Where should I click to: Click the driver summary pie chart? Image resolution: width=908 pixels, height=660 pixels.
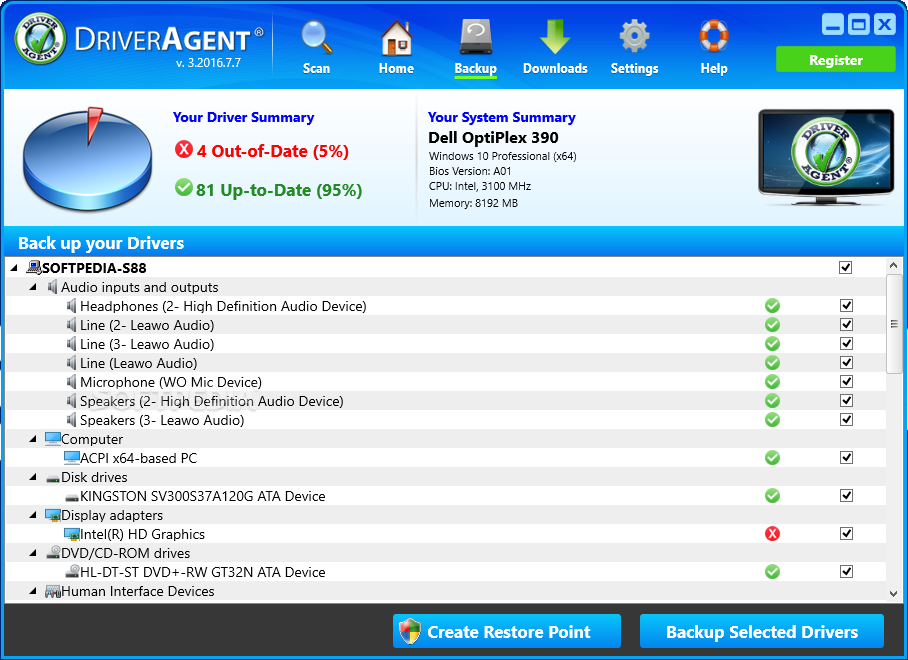pos(87,159)
